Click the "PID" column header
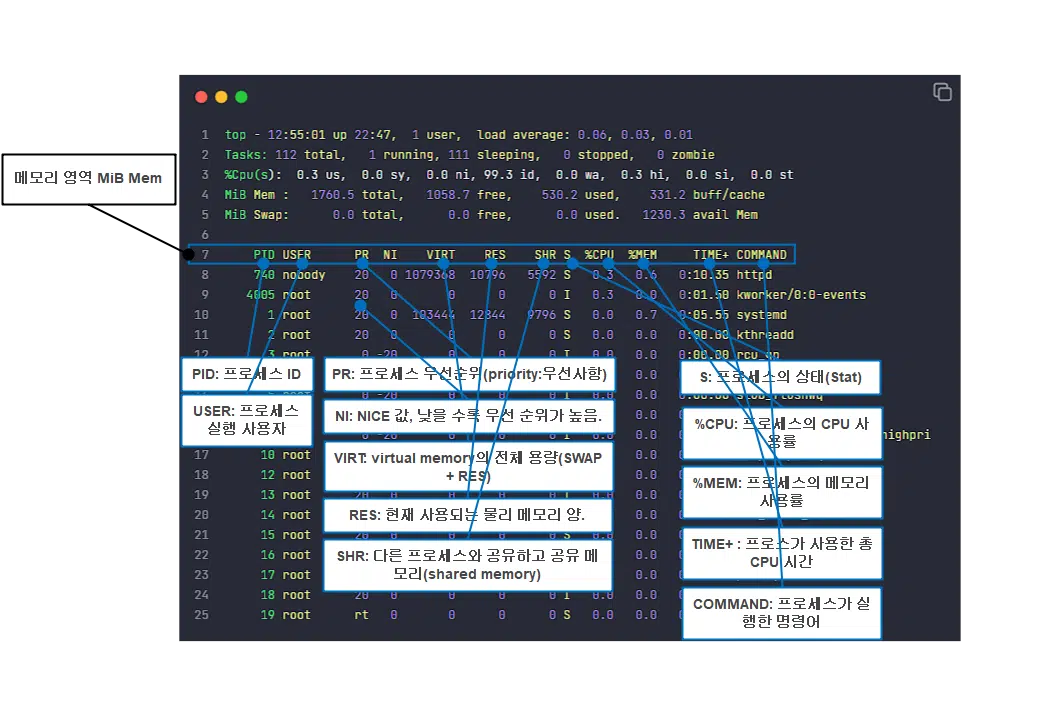The image size is (1047, 718). coord(264,255)
